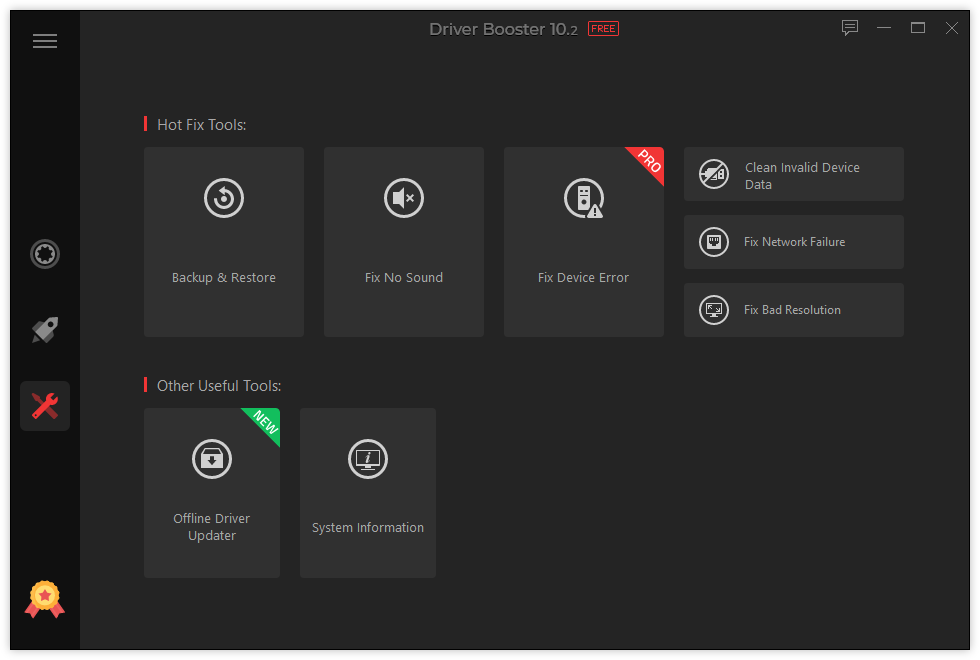Click the green NEW corner ribbon
980x660 pixels.
[265, 423]
